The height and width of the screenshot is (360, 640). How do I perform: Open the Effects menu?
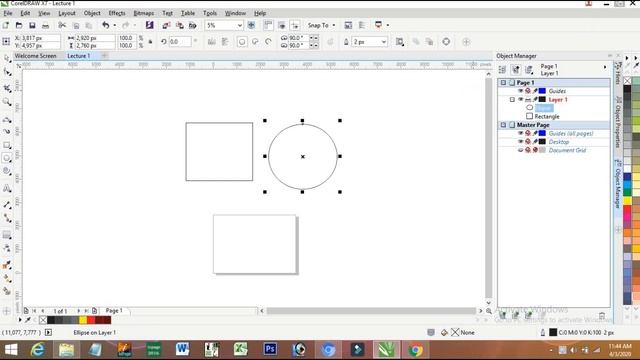coord(117,13)
